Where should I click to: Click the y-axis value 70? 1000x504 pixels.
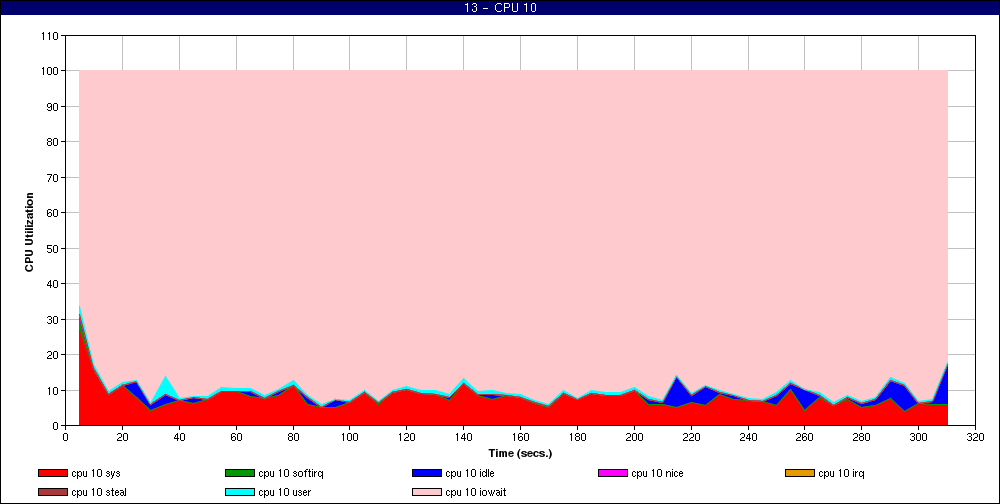pyautogui.click(x=54, y=178)
